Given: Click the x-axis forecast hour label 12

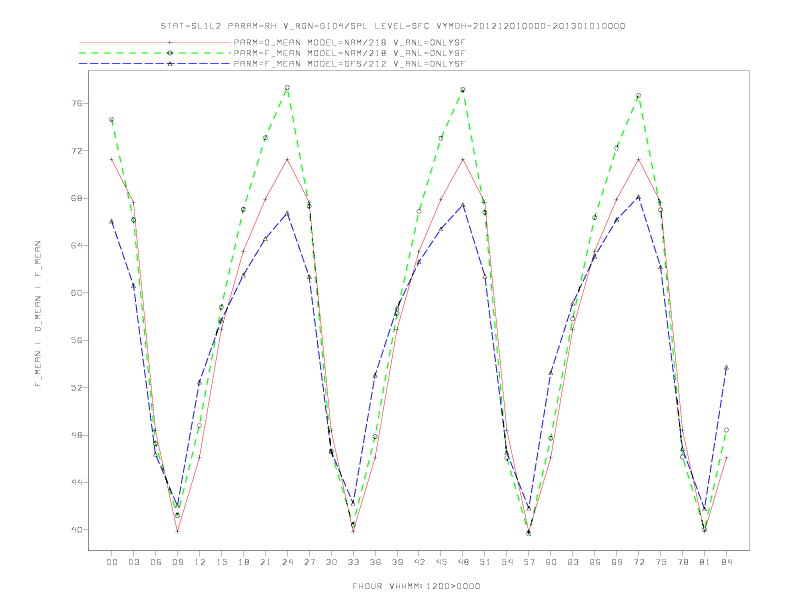Looking at the screenshot, I should tap(200, 562).
